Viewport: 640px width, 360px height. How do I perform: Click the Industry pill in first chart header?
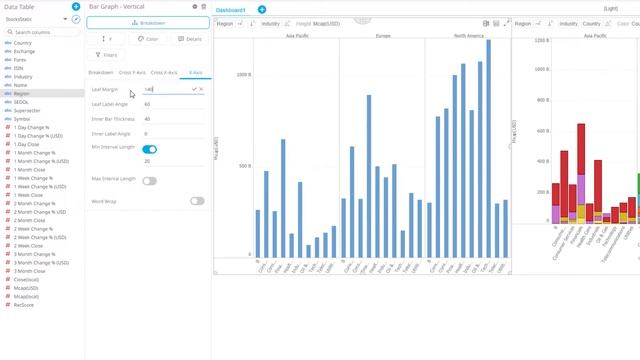270,24
